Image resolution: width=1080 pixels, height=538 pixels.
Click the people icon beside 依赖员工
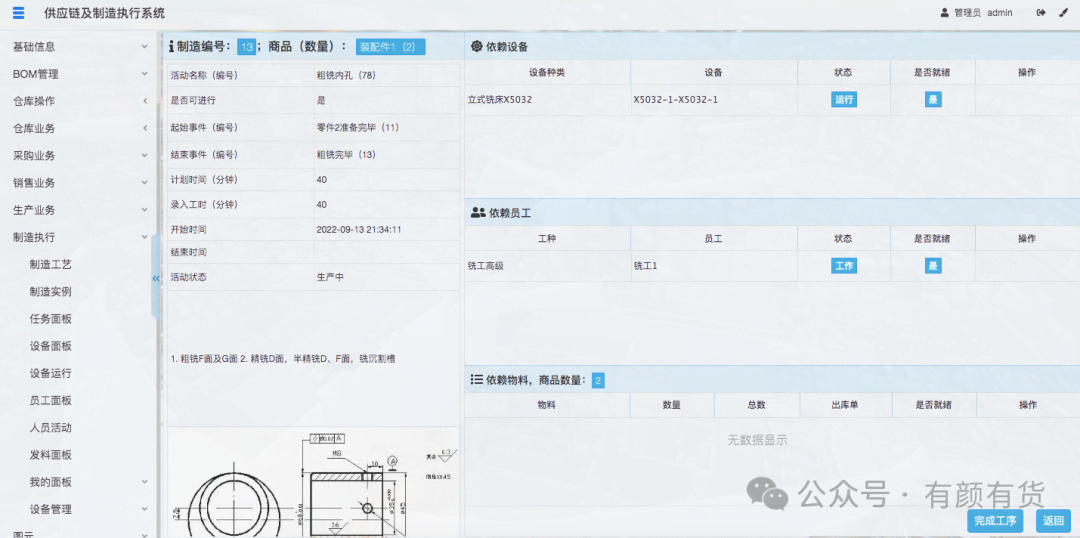coord(477,213)
